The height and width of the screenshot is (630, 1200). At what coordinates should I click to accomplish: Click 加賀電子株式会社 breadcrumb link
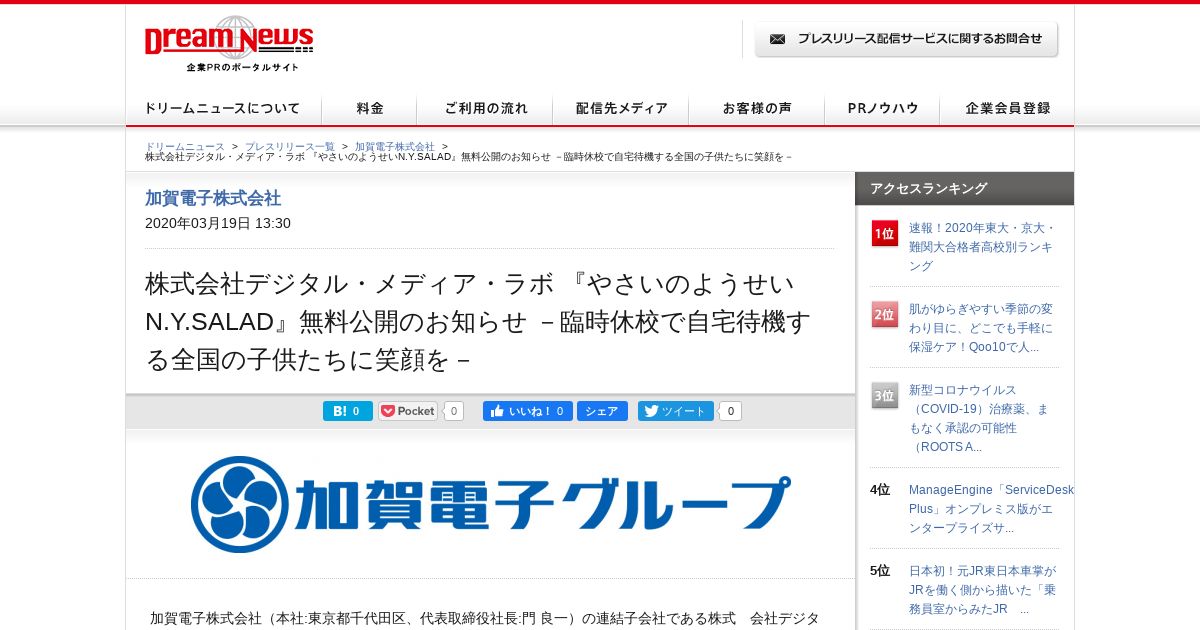(395, 146)
